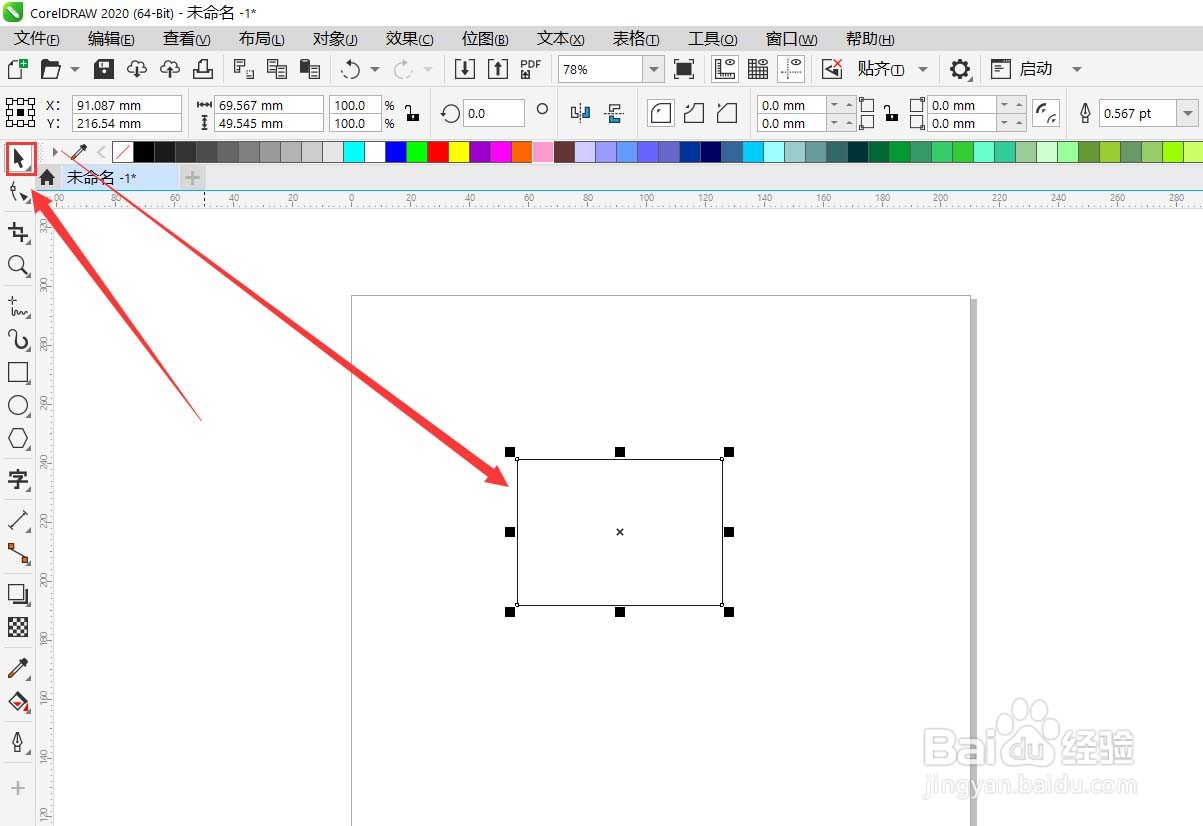1203x826 pixels.
Task: Select the Drop Shadow tool
Action: click(x=18, y=594)
